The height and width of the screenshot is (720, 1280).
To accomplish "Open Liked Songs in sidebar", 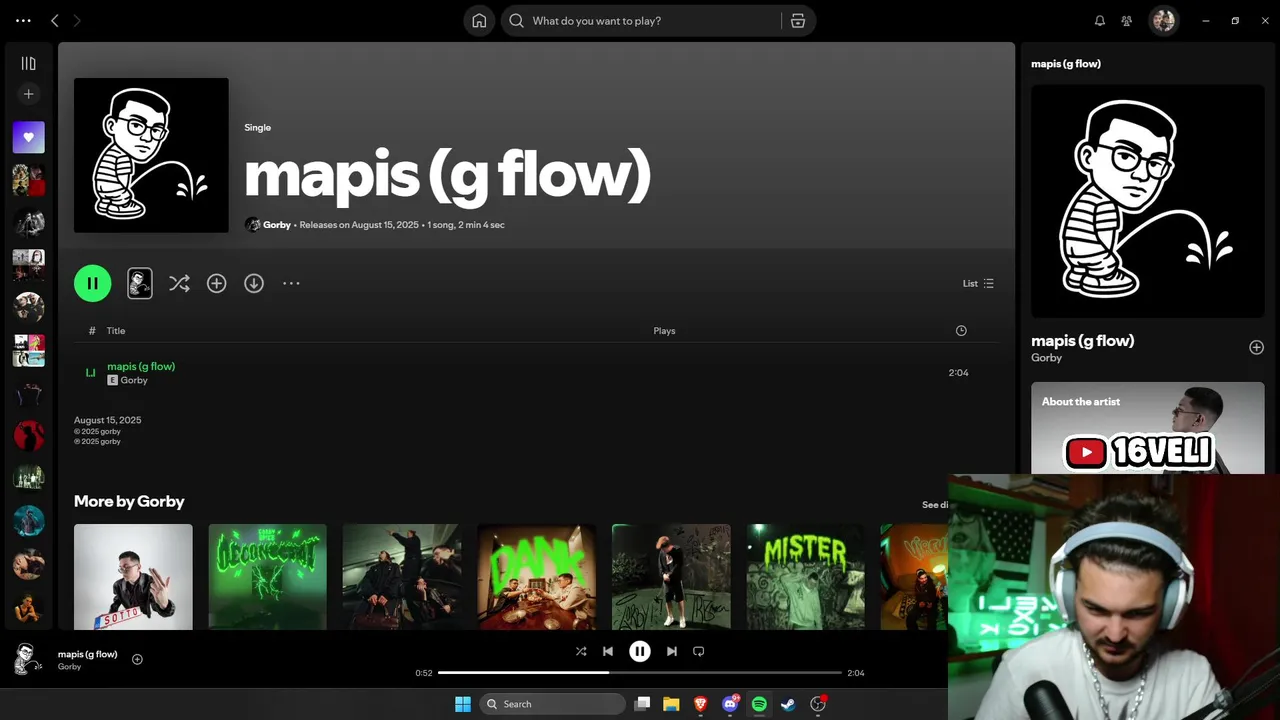I will [28, 137].
